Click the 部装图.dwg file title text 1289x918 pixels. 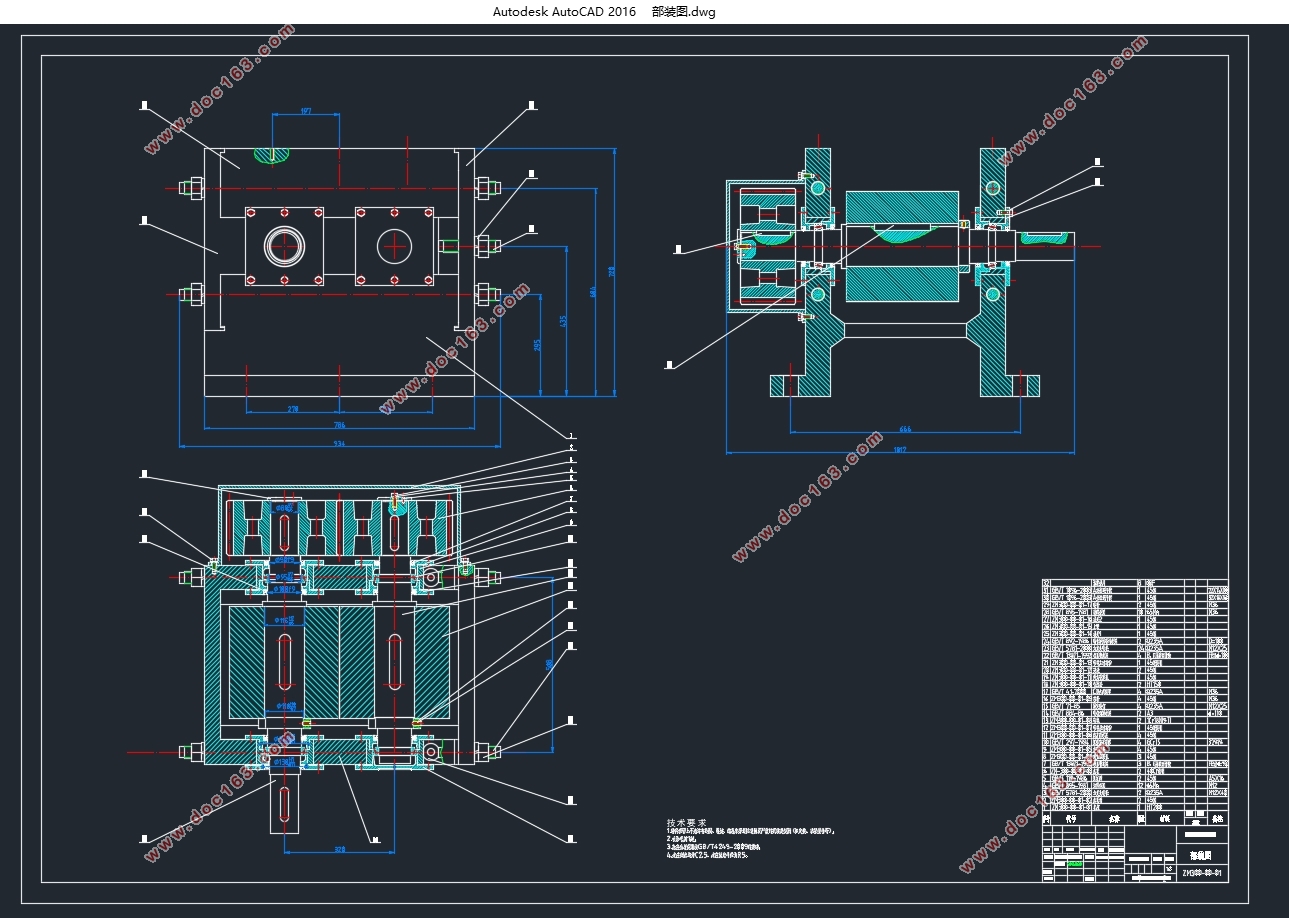click(683, 12)
